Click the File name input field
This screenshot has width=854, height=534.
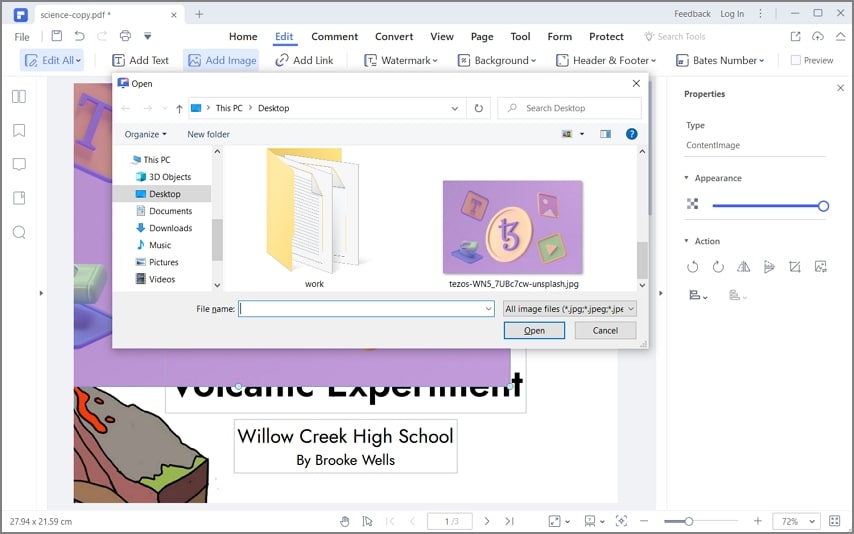(x=366, y=309)
